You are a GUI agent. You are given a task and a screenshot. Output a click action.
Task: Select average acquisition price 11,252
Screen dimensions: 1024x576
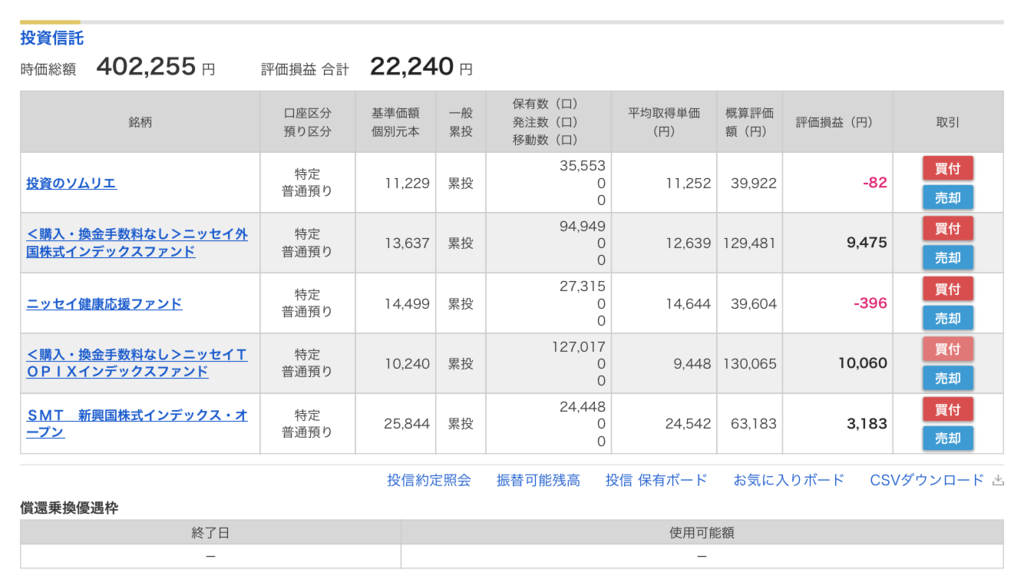click(688, 184)
